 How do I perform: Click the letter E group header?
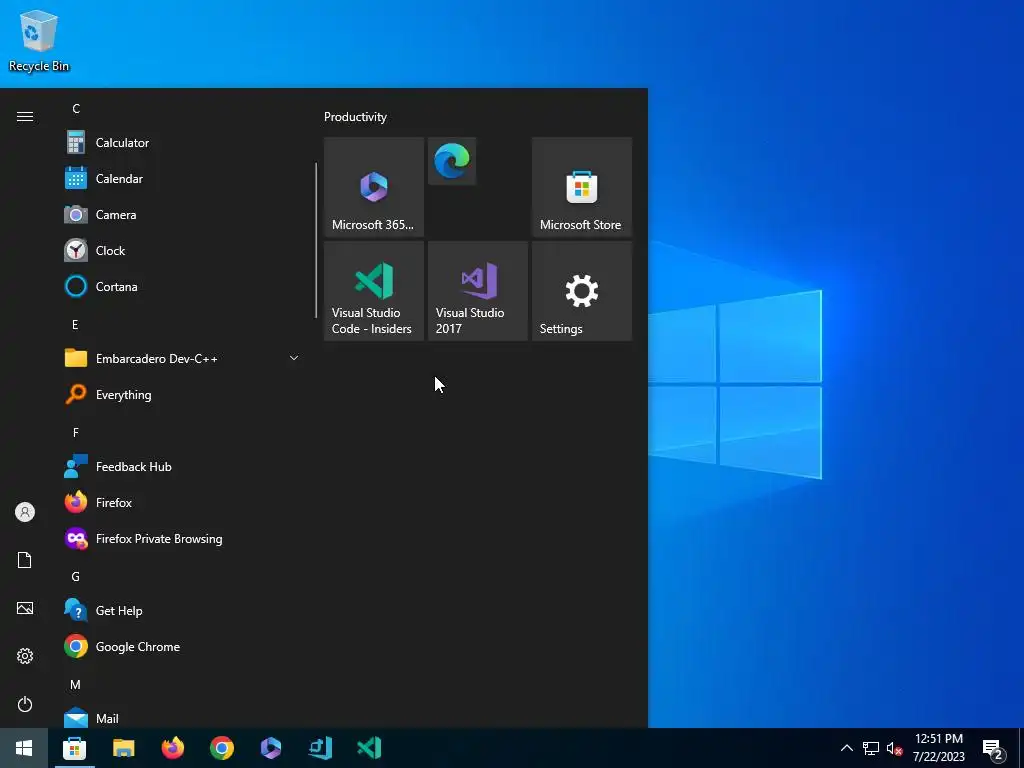point(75,325)
